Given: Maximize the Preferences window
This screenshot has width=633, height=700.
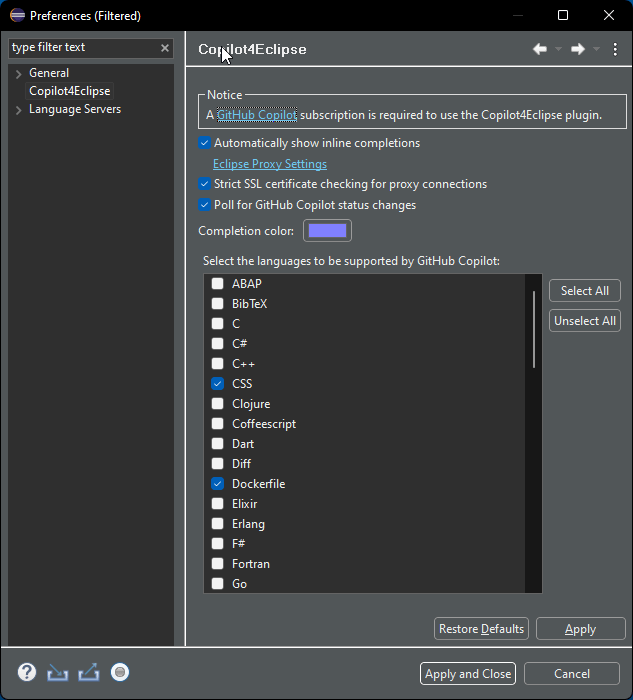Looking at the screenshot, I should click(563, 15).
